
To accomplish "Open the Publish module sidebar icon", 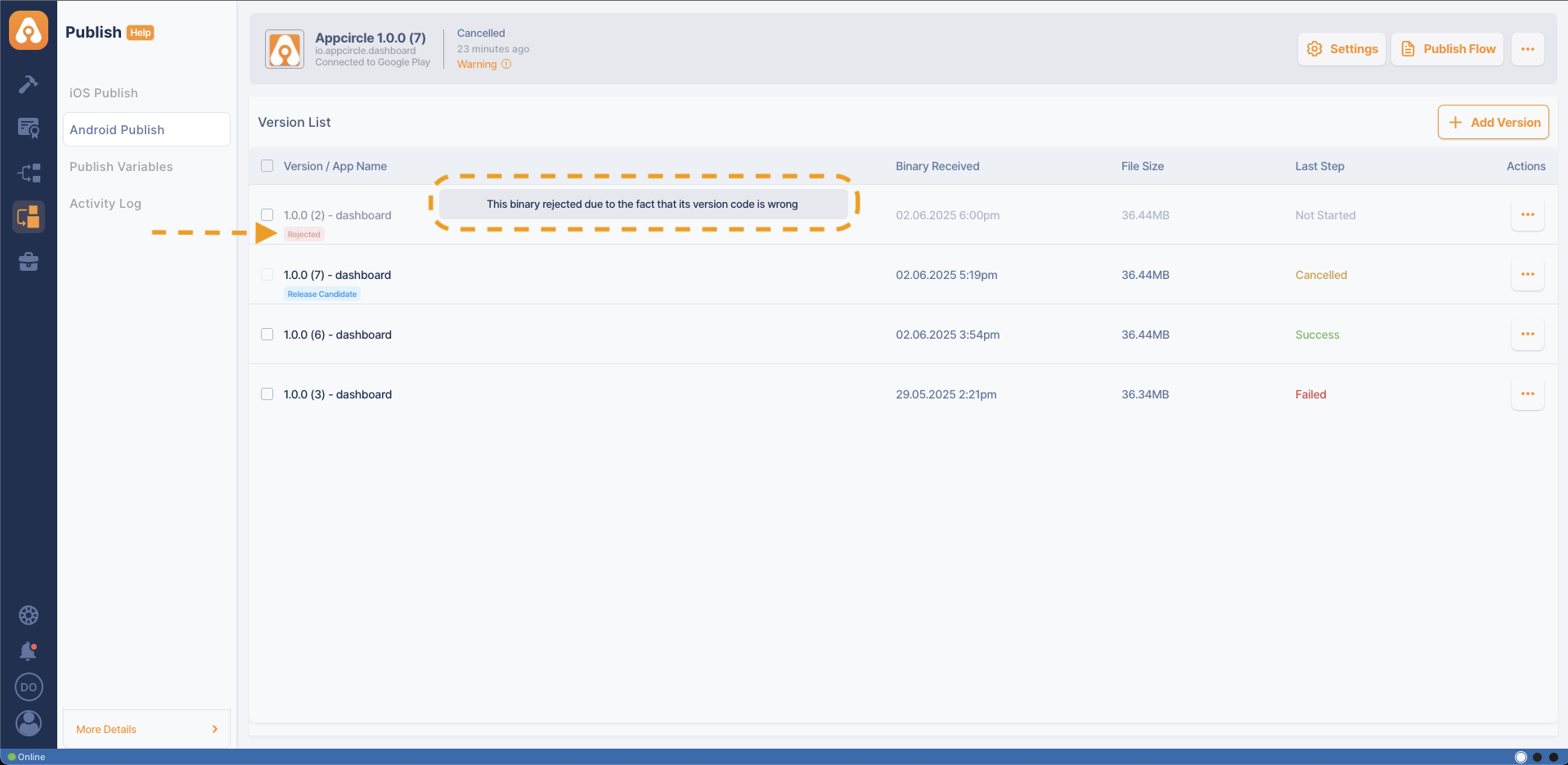I will click(29, 217).
